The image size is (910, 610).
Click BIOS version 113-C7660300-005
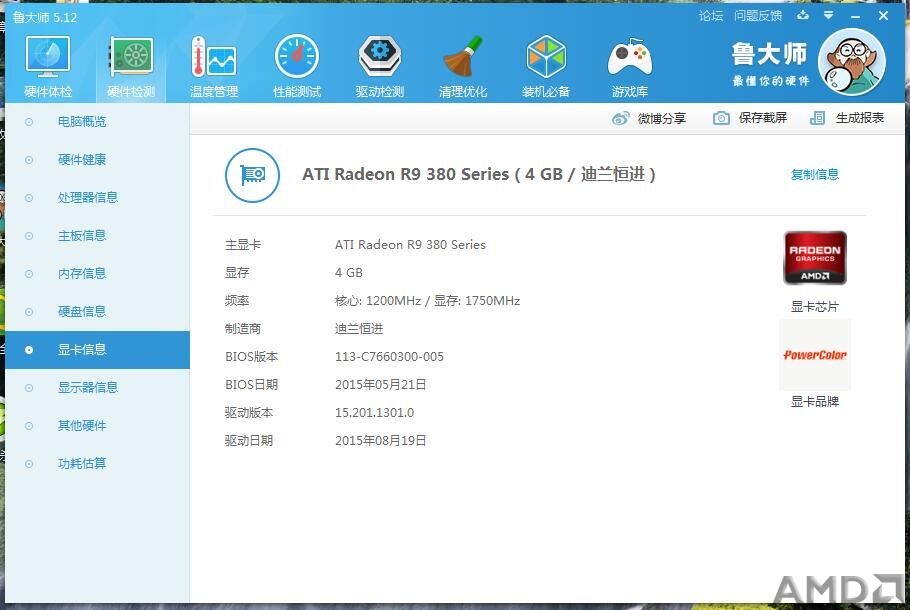pos(389,356)
